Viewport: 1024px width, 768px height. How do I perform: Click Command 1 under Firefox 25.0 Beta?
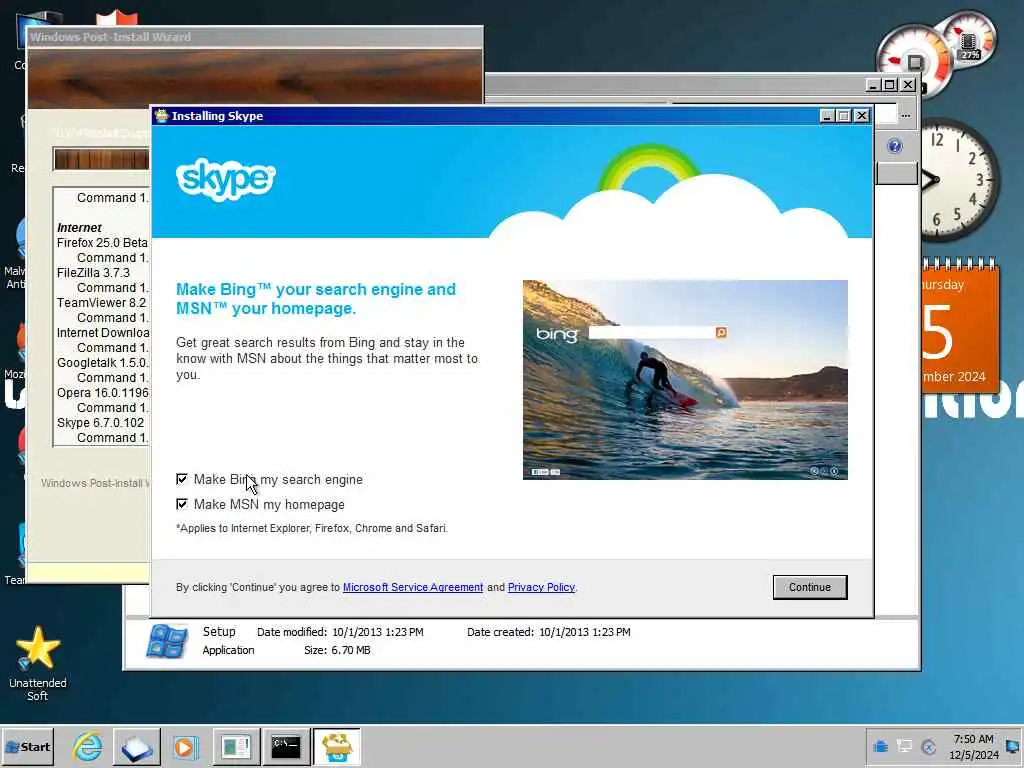click(112, 258)
